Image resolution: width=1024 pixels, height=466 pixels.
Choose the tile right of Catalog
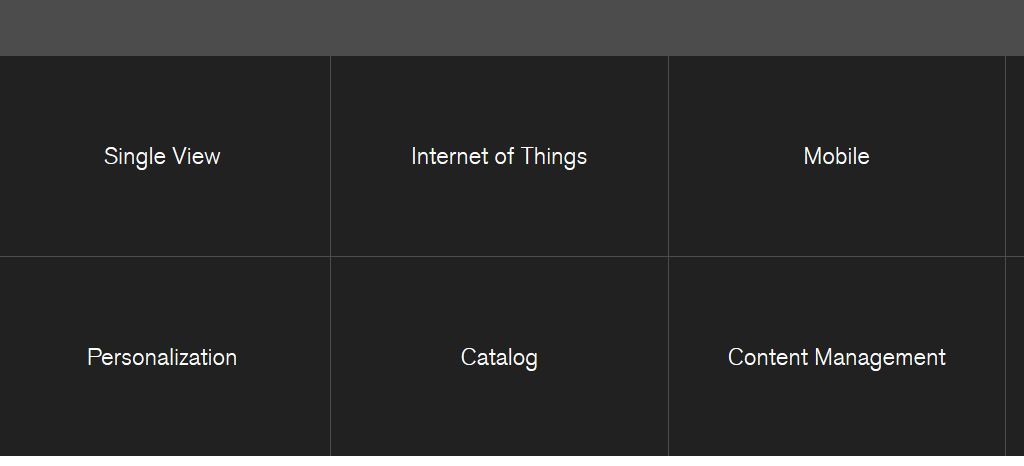click(x=836, y=357)
